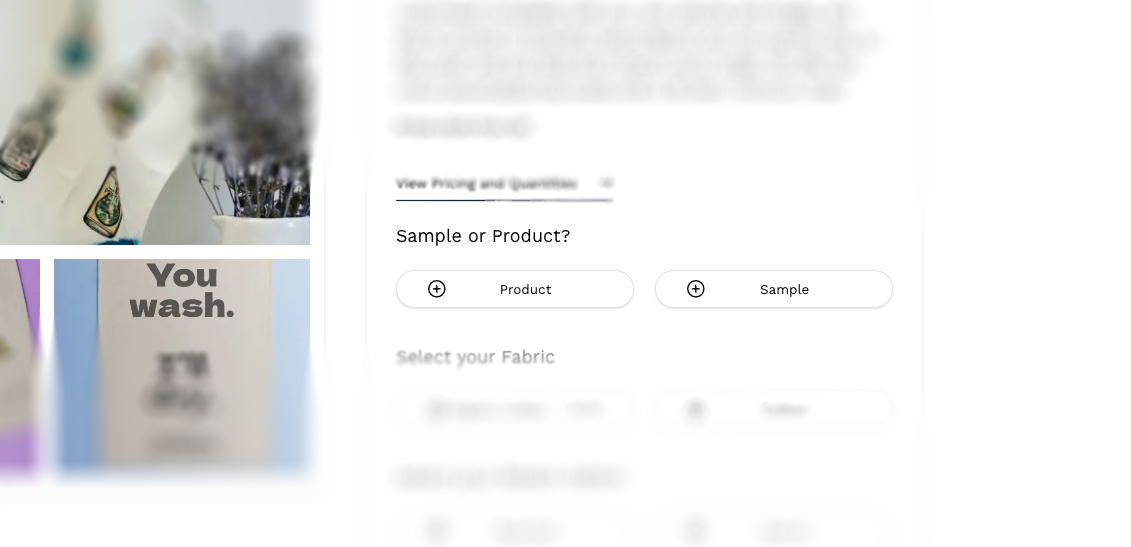This screenshot has width=1131, height=547.
Task: Click the blurred heading below the fabric options
Action: tap(511, 477)
